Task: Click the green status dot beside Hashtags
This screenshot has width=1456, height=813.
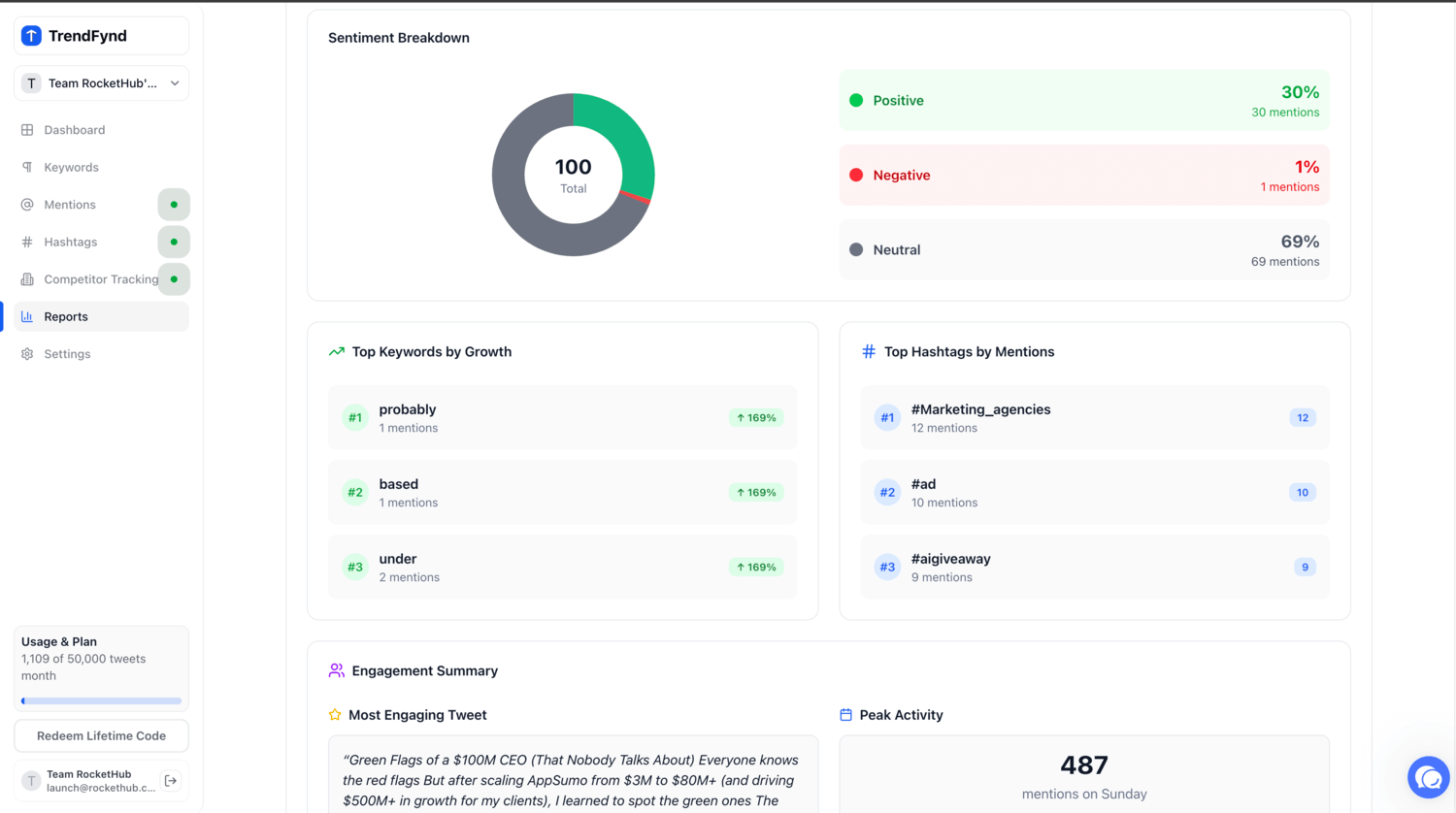Action: pyautogui.click(x=174, y=242)
